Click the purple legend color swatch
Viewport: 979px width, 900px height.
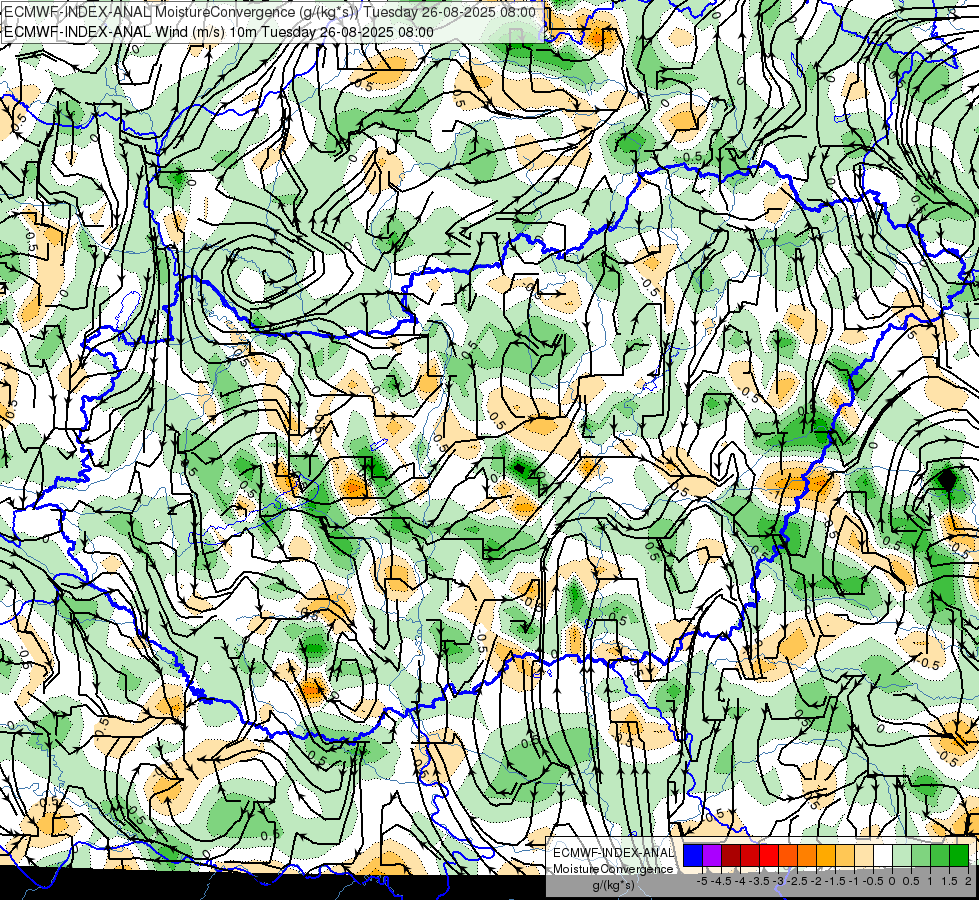[712, 855]
